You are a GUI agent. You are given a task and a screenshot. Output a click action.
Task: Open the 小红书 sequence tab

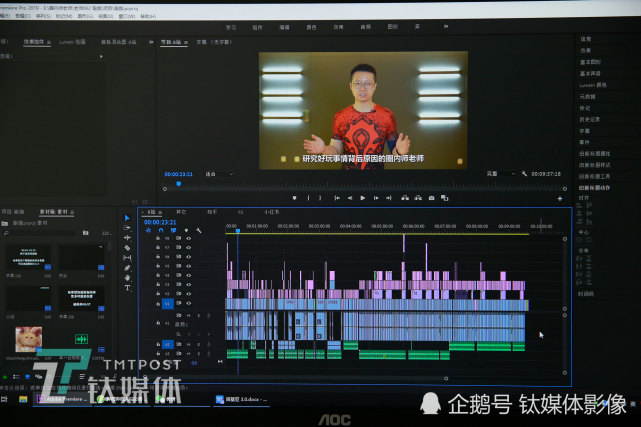click(271, 212)
